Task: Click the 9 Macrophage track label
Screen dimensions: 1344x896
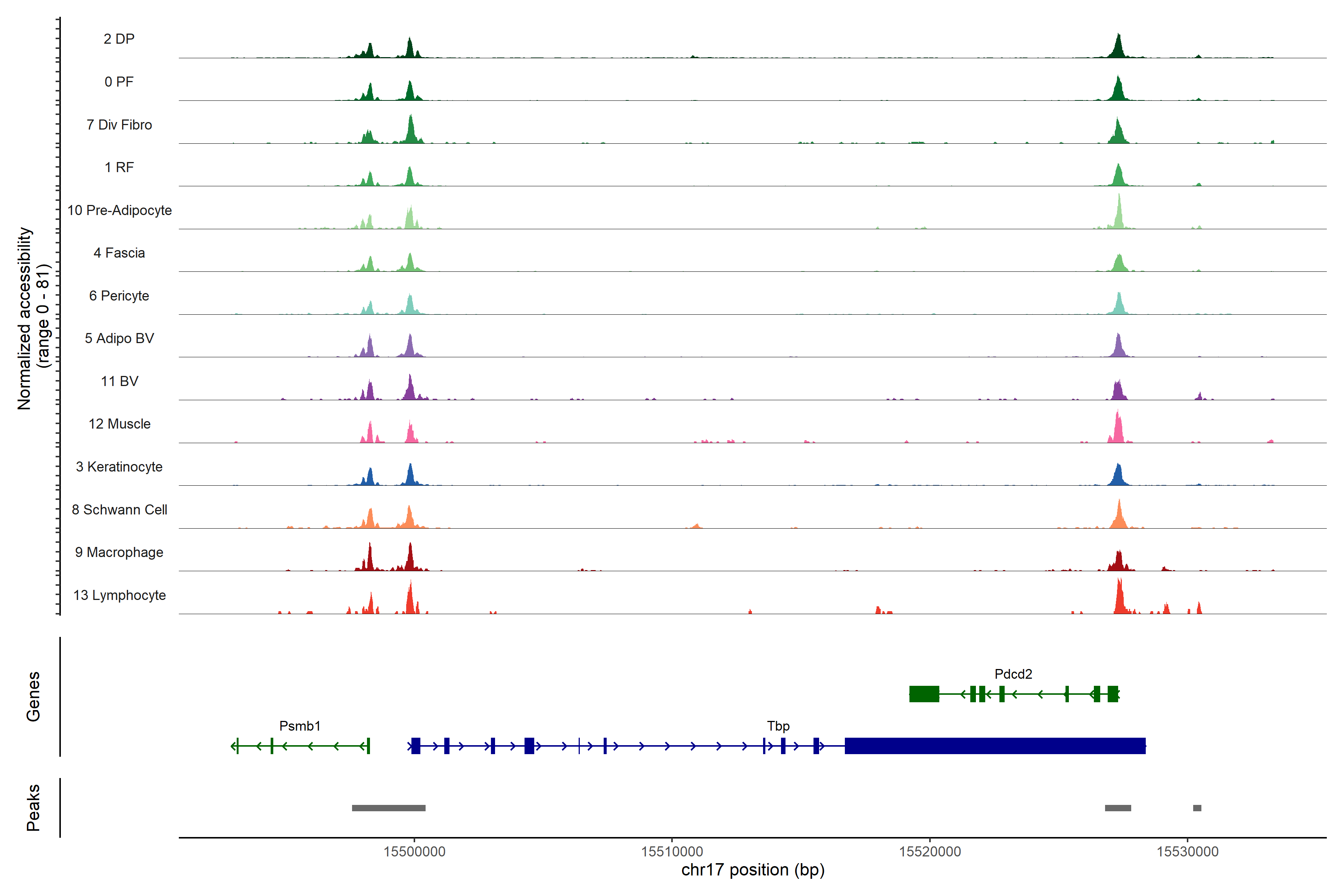Action: point(119,552)
